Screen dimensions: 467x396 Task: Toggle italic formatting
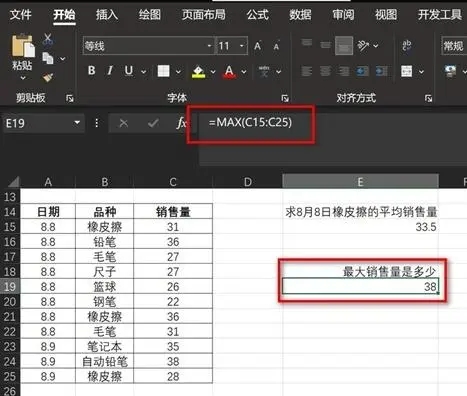110,71
